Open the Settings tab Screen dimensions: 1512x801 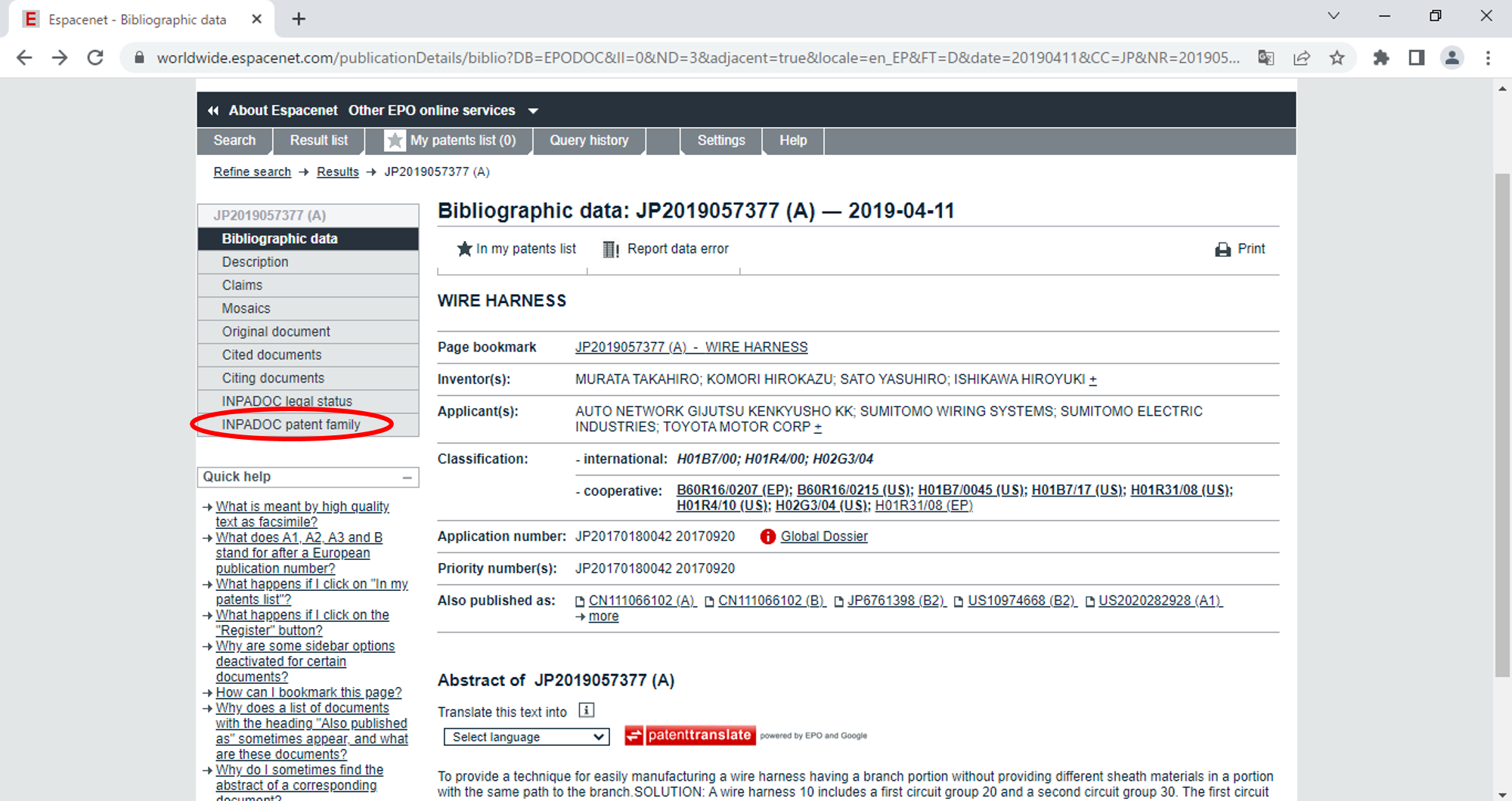[x=721, y=141]
